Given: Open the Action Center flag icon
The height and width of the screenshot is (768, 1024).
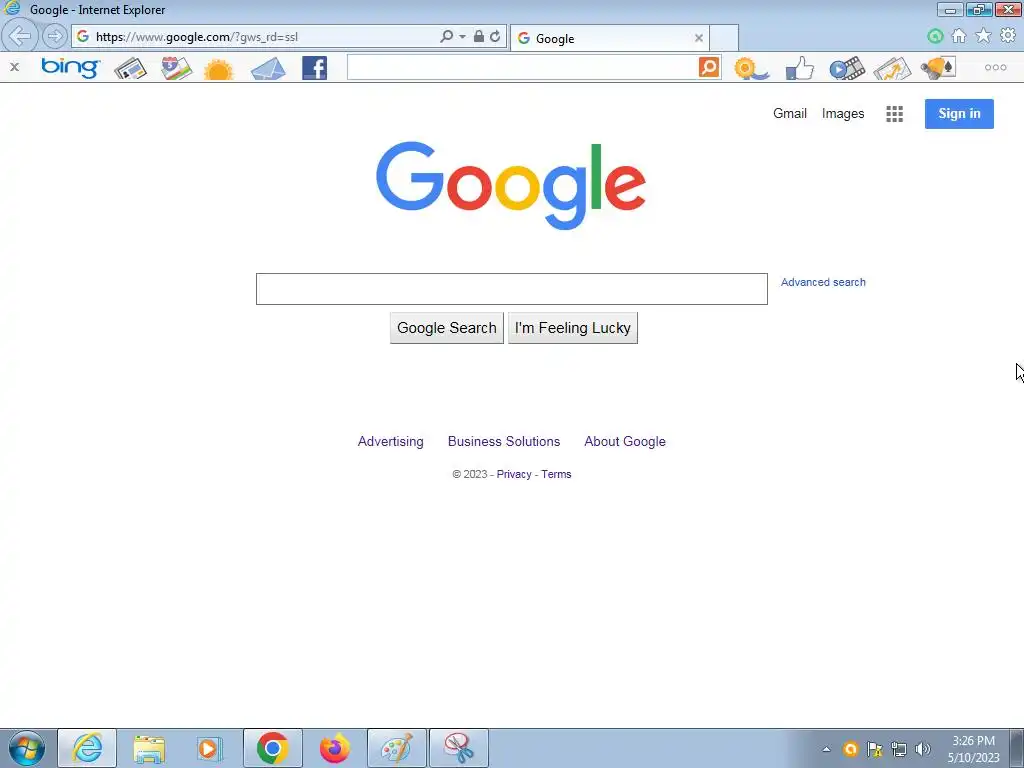Looking at the screenshot, I should tap(874, 749).
